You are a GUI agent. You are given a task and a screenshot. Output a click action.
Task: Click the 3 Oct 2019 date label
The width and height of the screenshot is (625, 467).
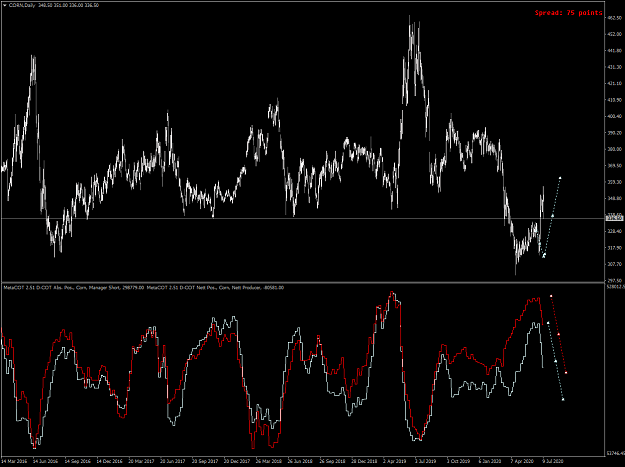pos(459,461)
